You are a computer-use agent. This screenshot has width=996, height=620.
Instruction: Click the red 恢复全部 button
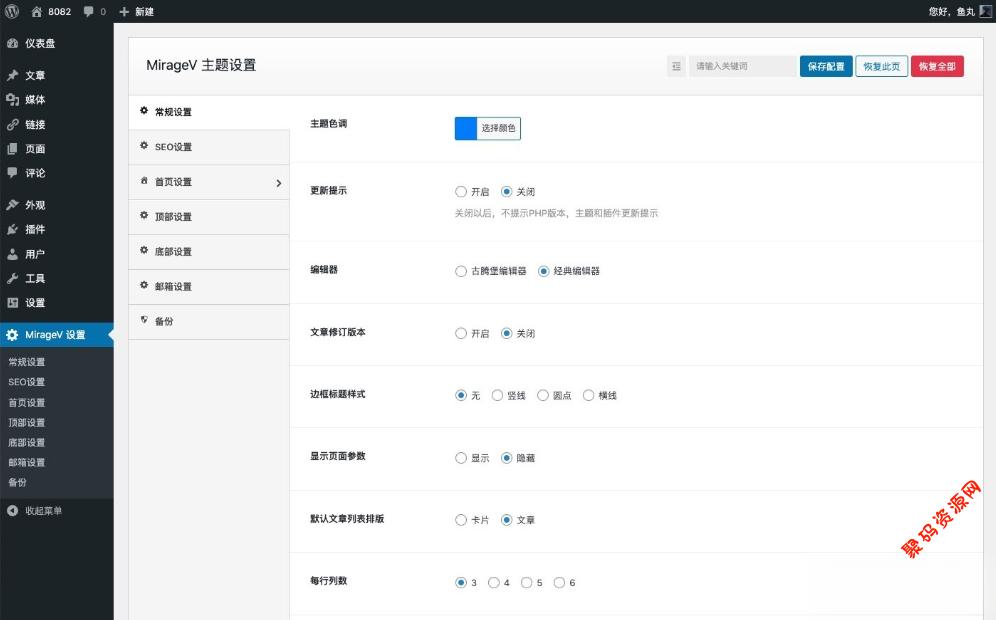point(937,67)
